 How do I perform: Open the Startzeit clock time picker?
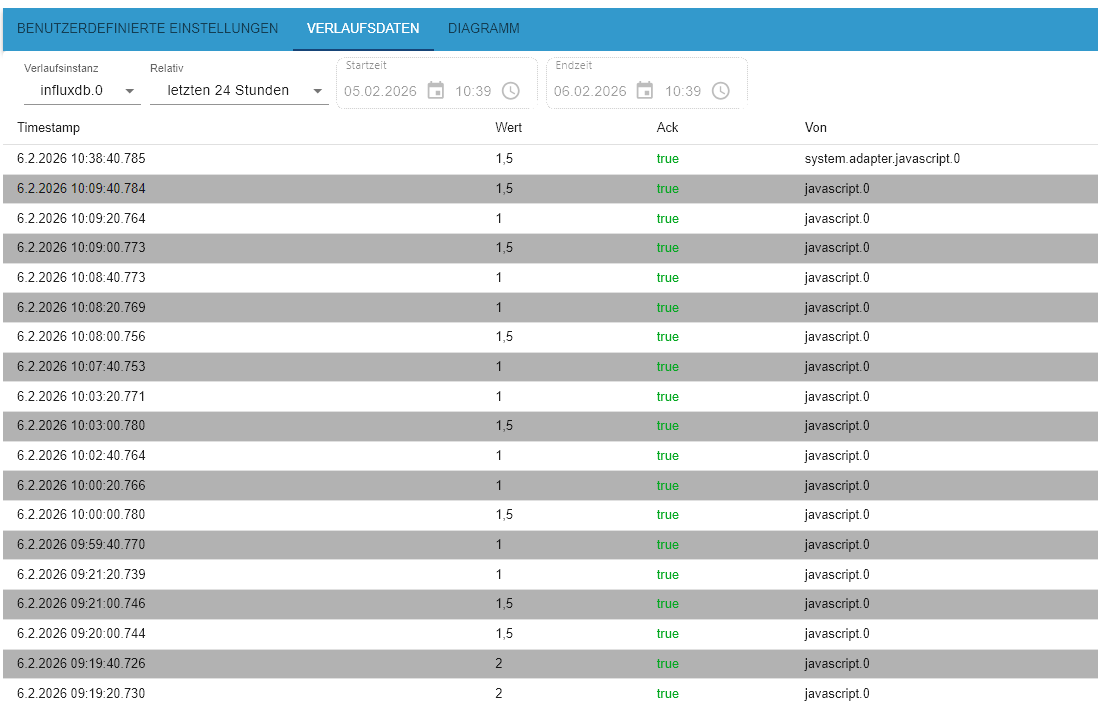[x=510, y=91]
